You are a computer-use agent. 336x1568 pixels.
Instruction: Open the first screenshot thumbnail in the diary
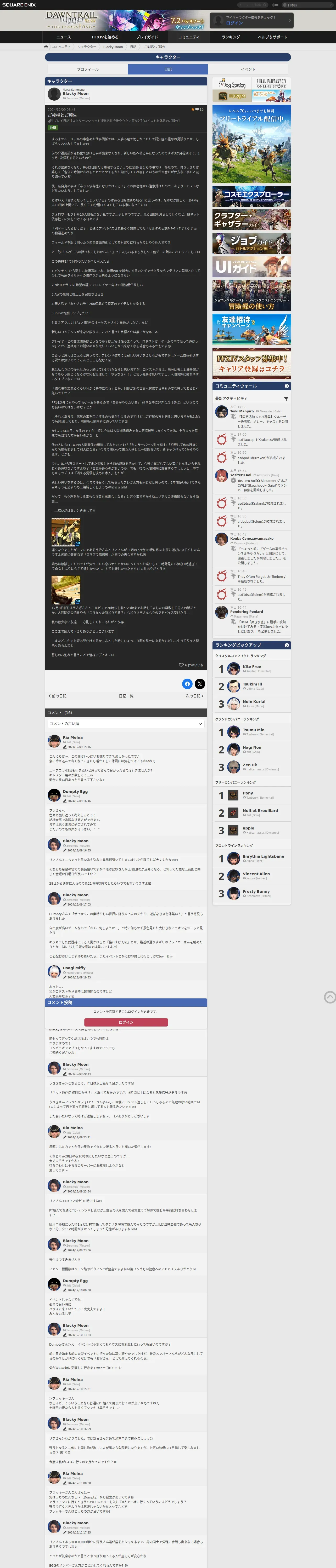click(x=66, y=532)
